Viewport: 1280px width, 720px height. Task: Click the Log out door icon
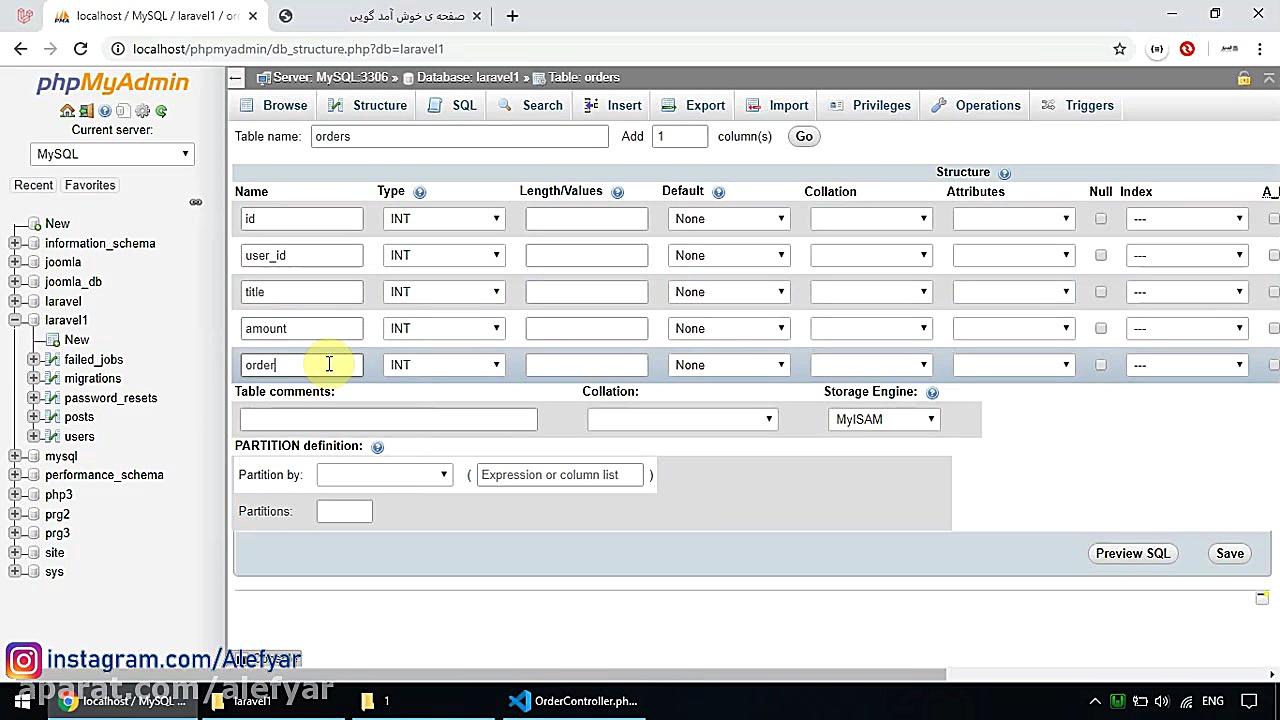86,111
